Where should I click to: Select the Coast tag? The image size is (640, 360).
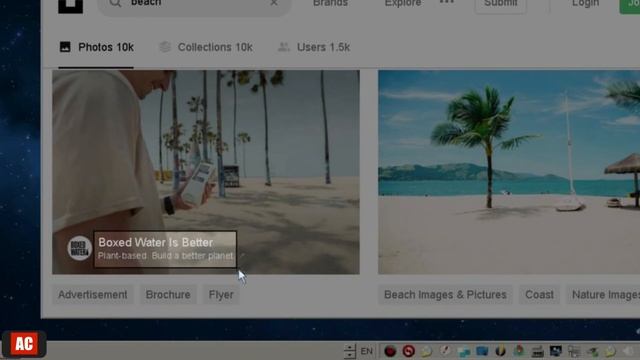[539, 295]
